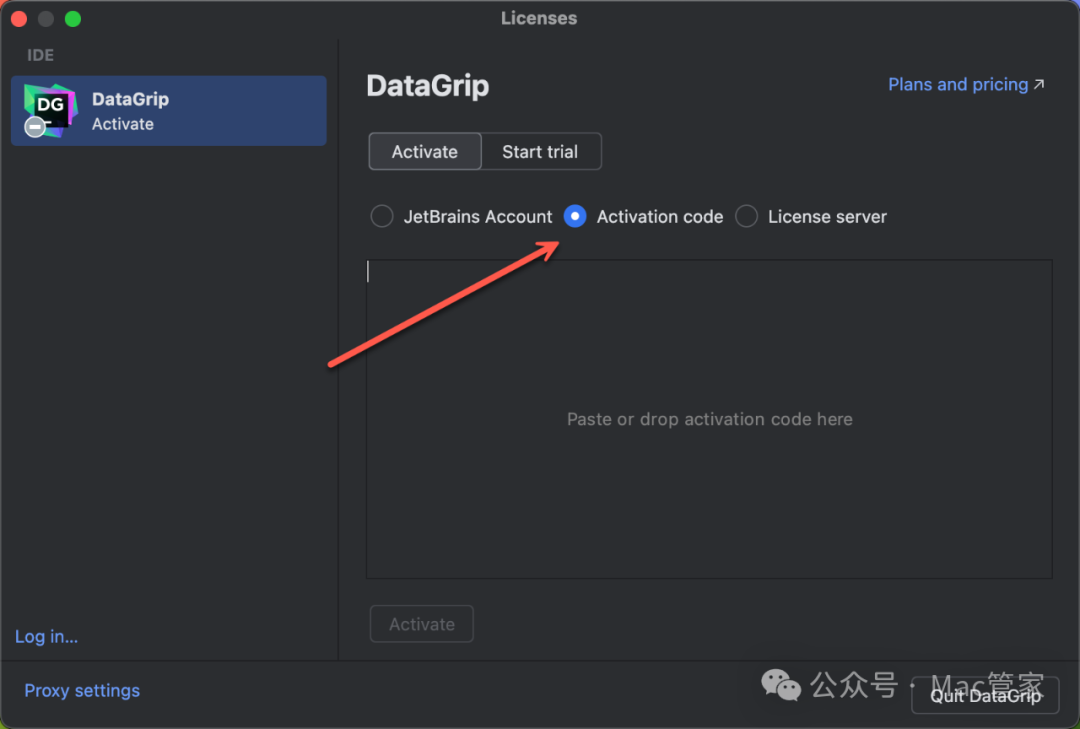The height and width of the screenshot is (729, 1080).
Task: Click the gray minimize window button
Action: coord(46,19)
